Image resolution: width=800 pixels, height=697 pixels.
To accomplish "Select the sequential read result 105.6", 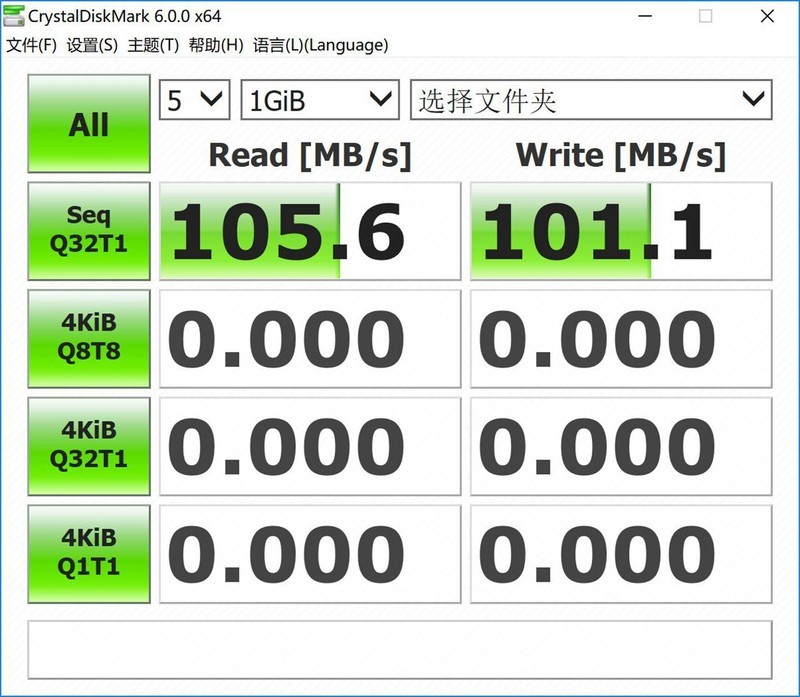I will pos(310,231).
